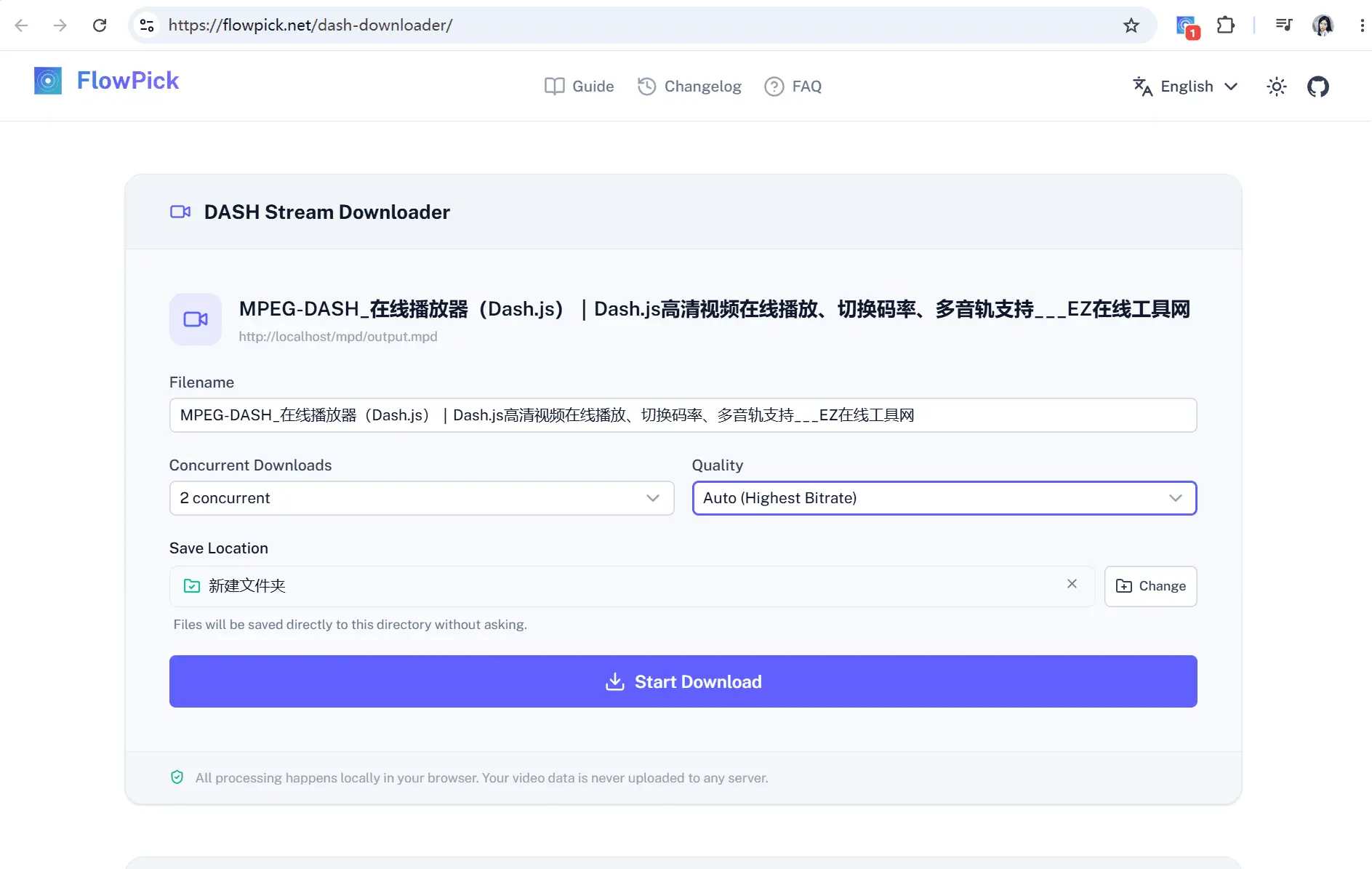Viewport: 1372px width, 869px height.
Task: Click the DASH Stream Downloader heading
Action: tap(326, 212)
